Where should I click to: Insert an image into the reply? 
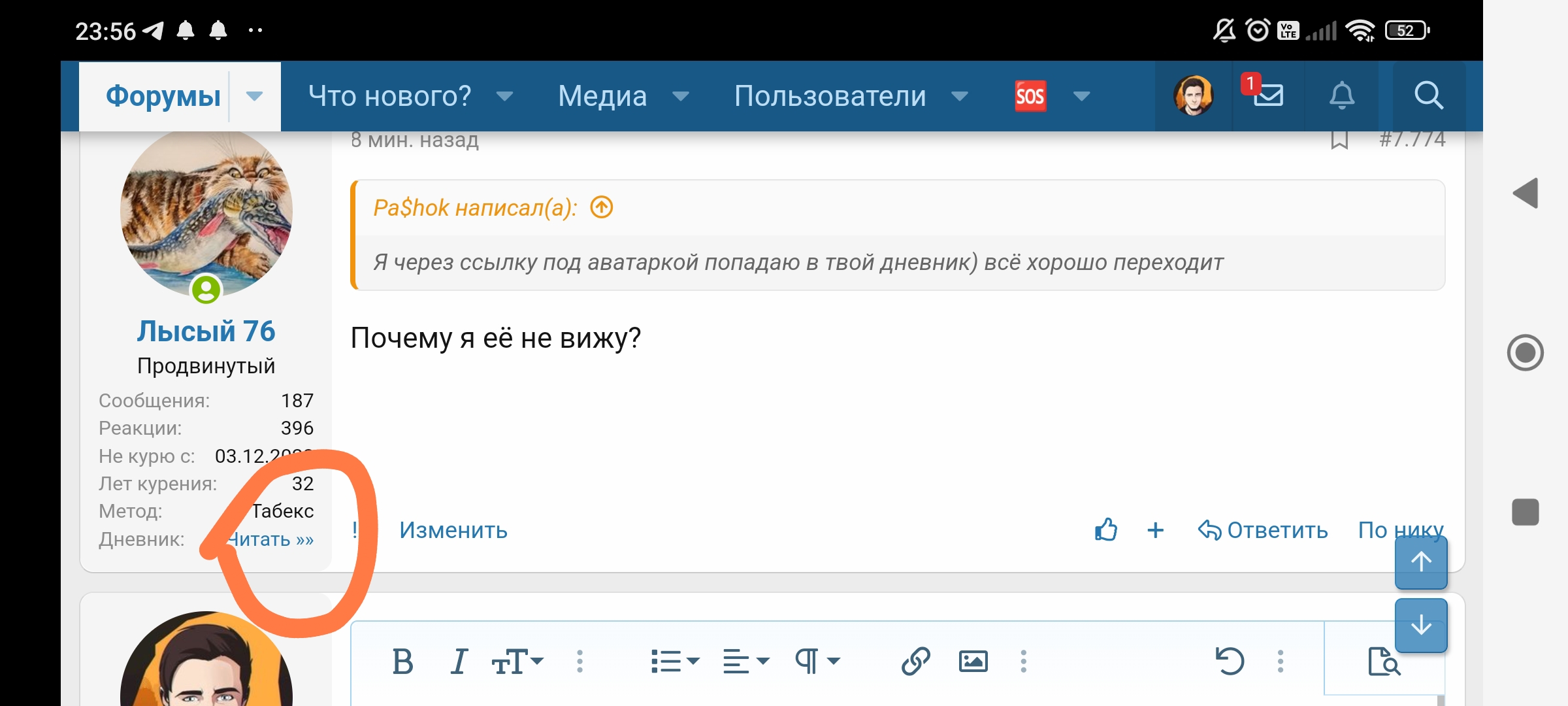click(974, 661)
